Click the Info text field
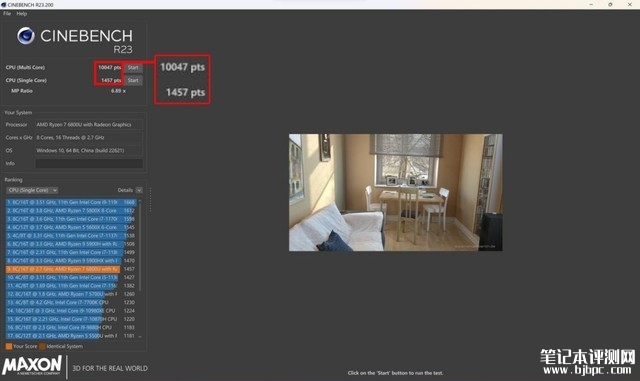The height and width of the screenshot is (381, 640). pos(89,163)
